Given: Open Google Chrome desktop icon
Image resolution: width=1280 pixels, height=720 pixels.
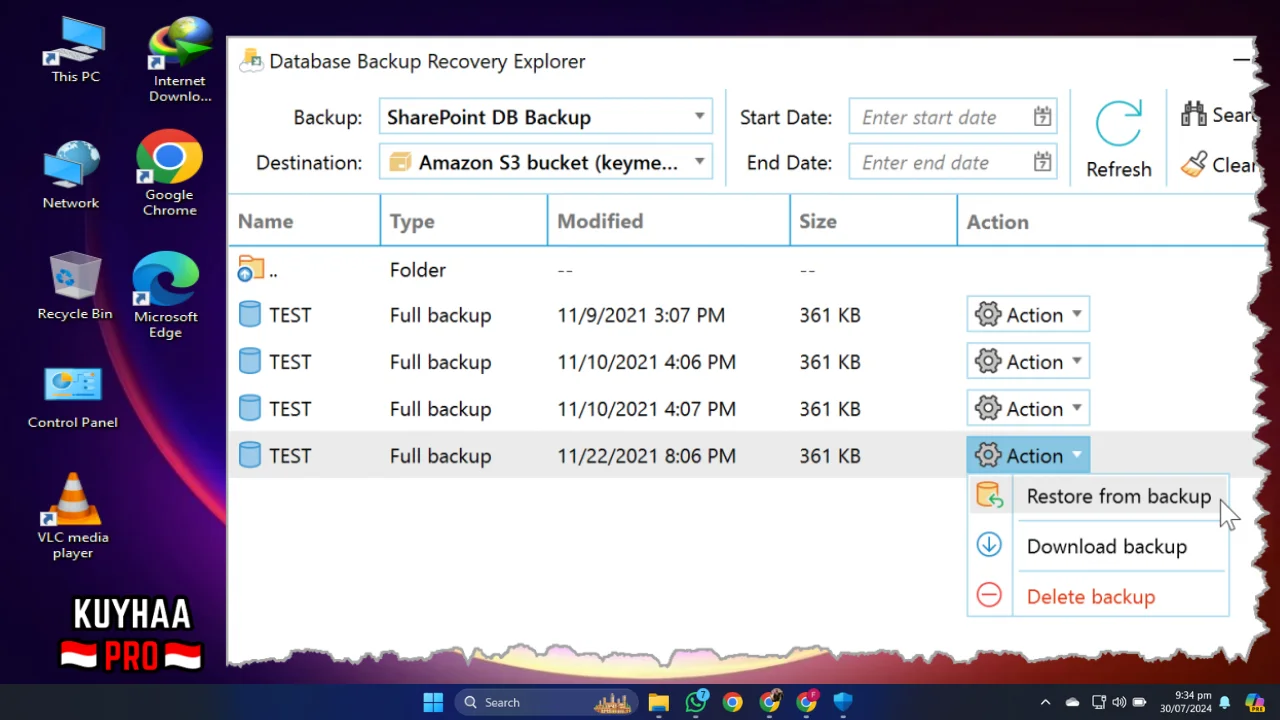Looking at the screenshot, I should 169,174.
